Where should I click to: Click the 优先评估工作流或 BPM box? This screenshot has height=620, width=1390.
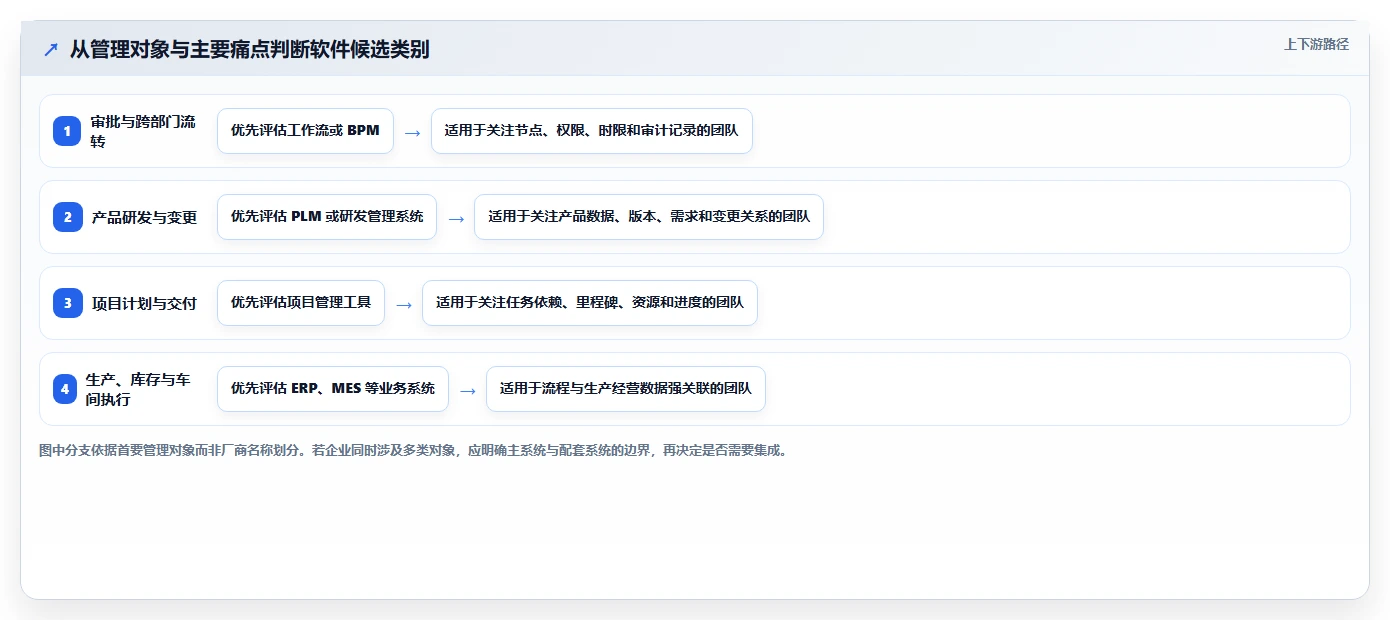[305, 131]
